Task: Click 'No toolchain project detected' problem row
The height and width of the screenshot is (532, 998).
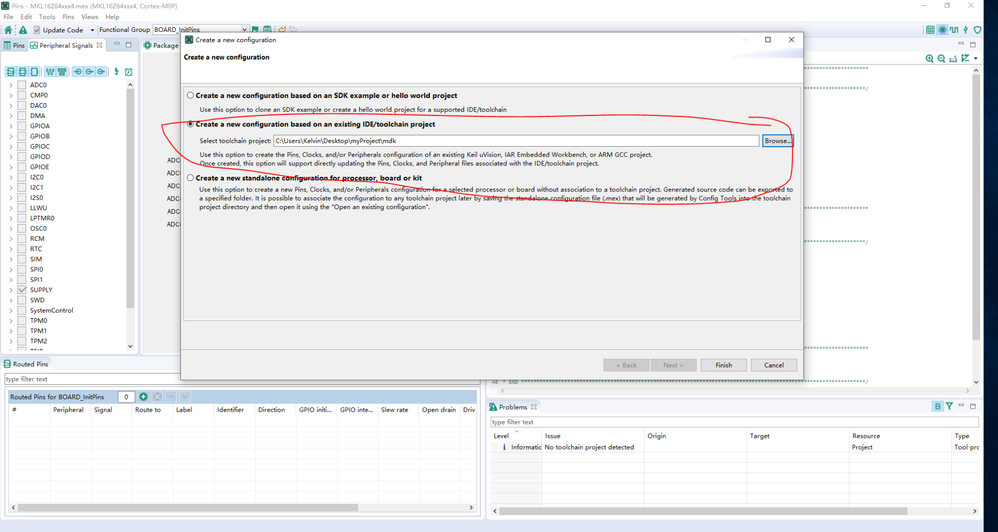Action: [x=736, y=447]
